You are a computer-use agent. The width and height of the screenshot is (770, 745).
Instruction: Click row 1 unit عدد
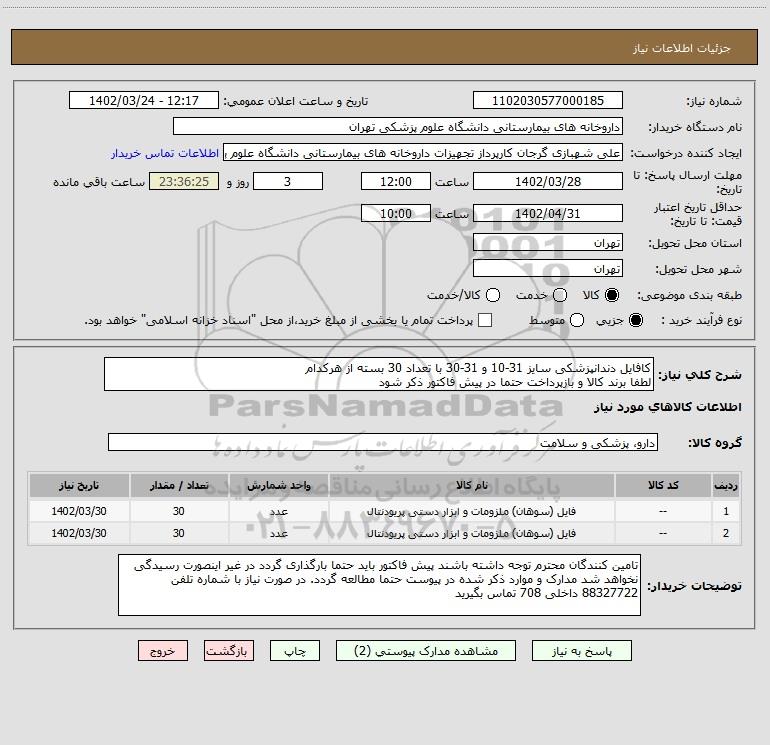pyautogui.click(x=278, y=511)
